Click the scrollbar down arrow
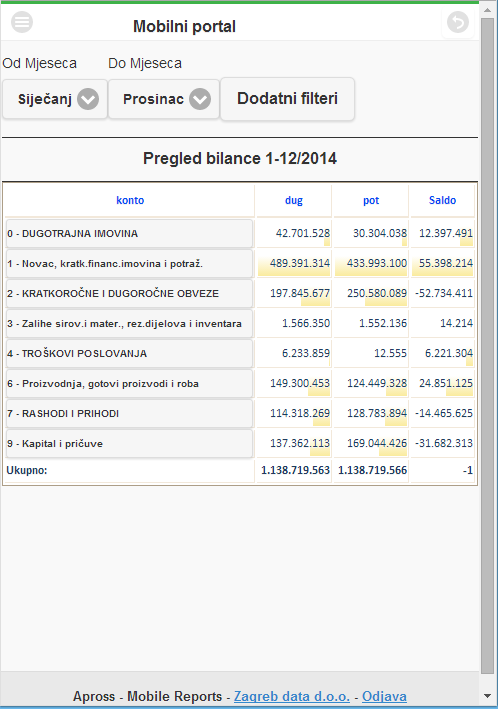Image resolution: width=498 pixels, height=709 pixels. coord(488,696)
